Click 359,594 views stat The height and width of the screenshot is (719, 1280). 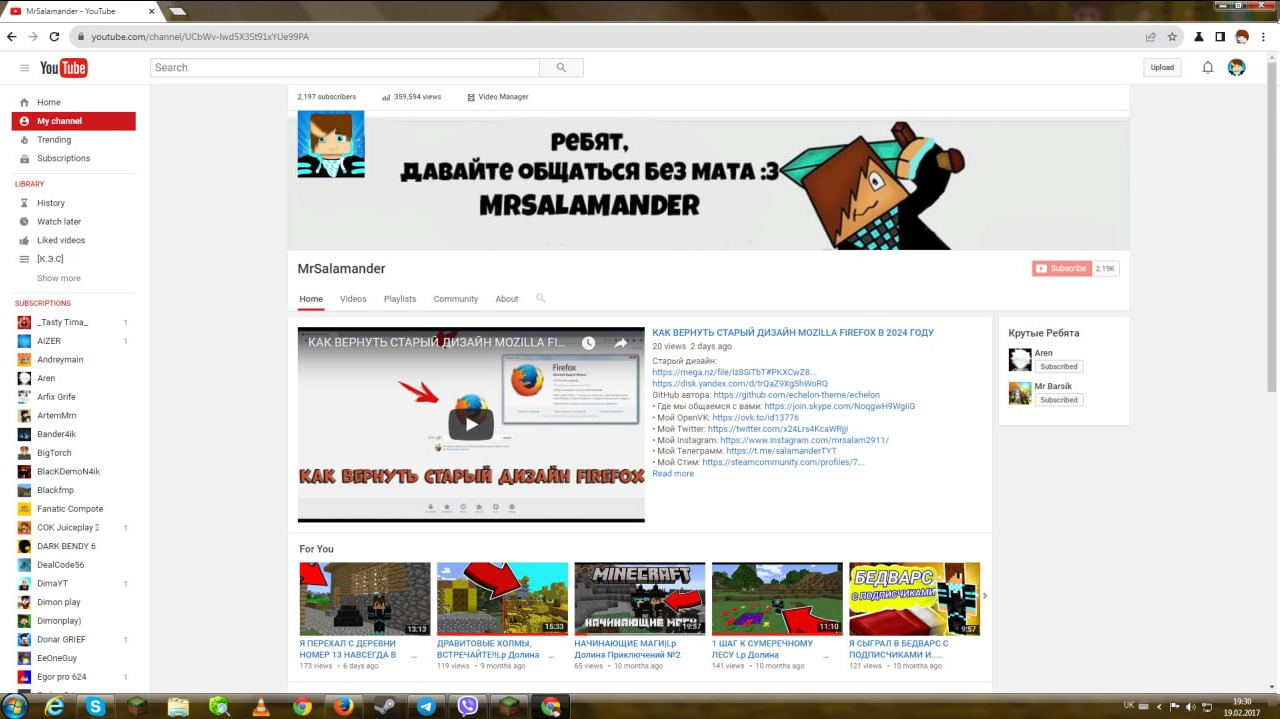point(411,97)
